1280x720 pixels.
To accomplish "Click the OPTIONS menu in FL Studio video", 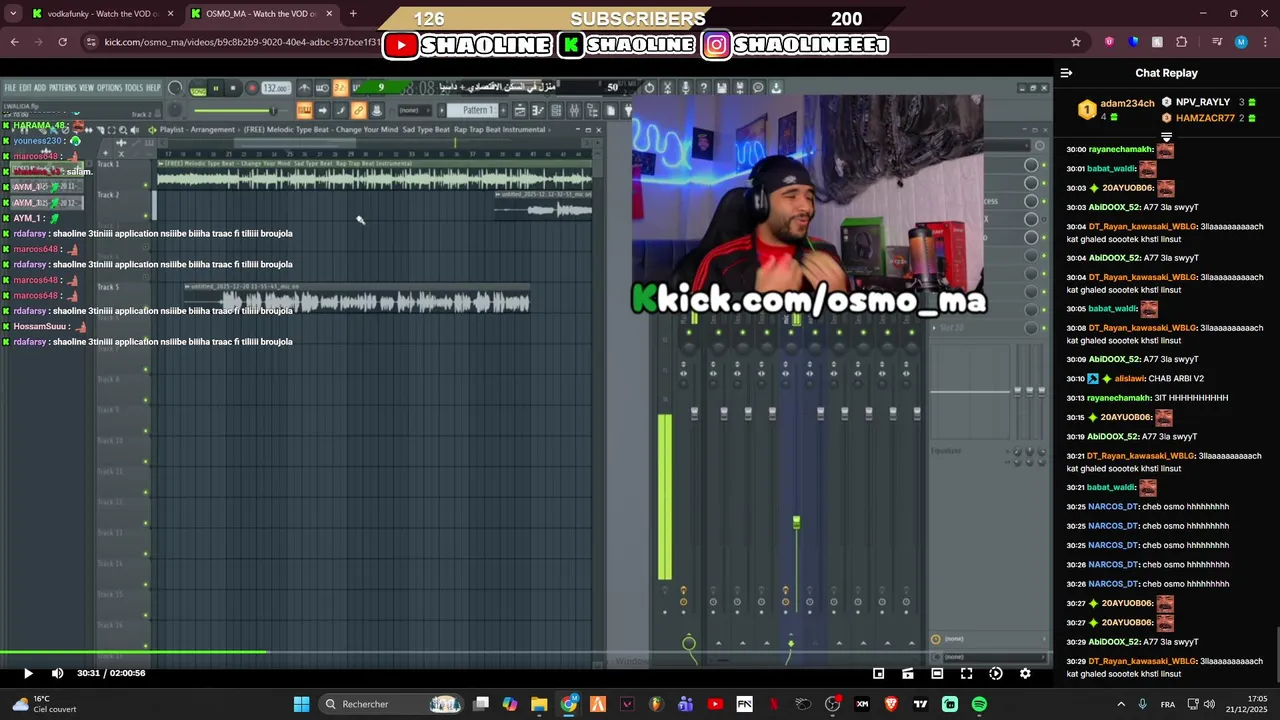I will point(109,88).
